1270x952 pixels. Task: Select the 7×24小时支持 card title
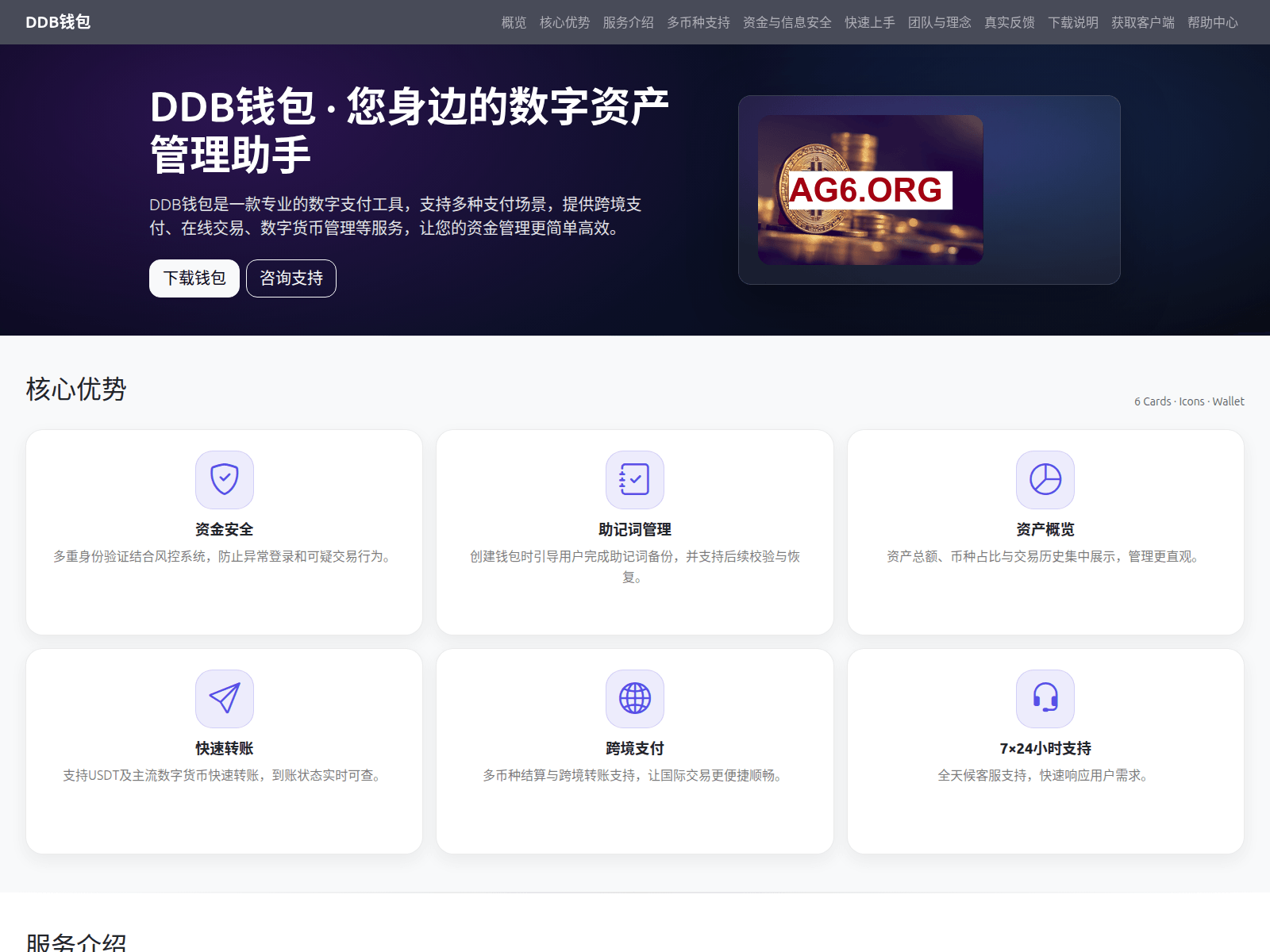[1045, 748]
